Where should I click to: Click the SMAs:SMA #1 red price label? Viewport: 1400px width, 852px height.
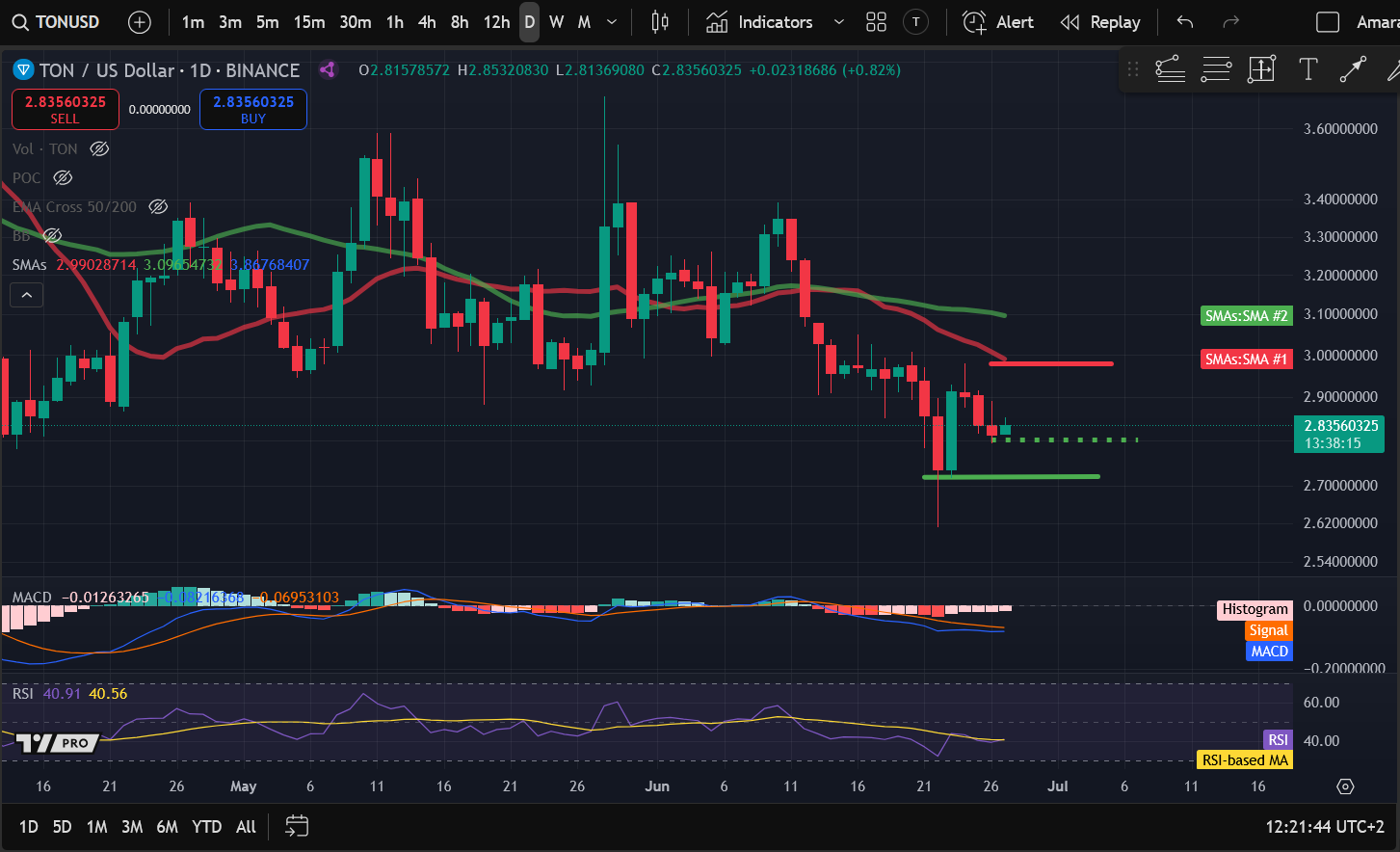1246,359
